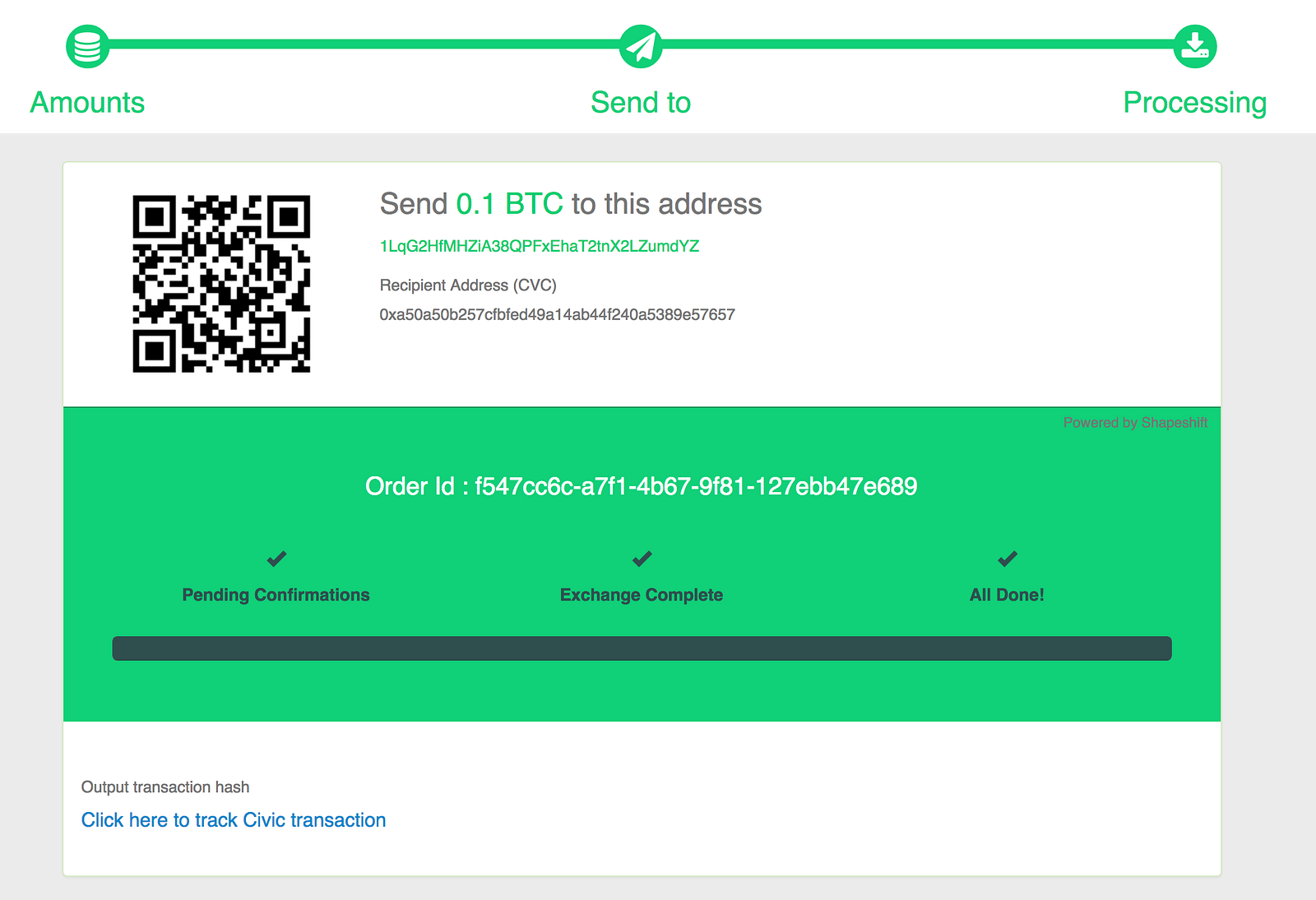Click the All Done! checkmark icon
Viewport: 1316px width, 900px height.
point(1008,559)
